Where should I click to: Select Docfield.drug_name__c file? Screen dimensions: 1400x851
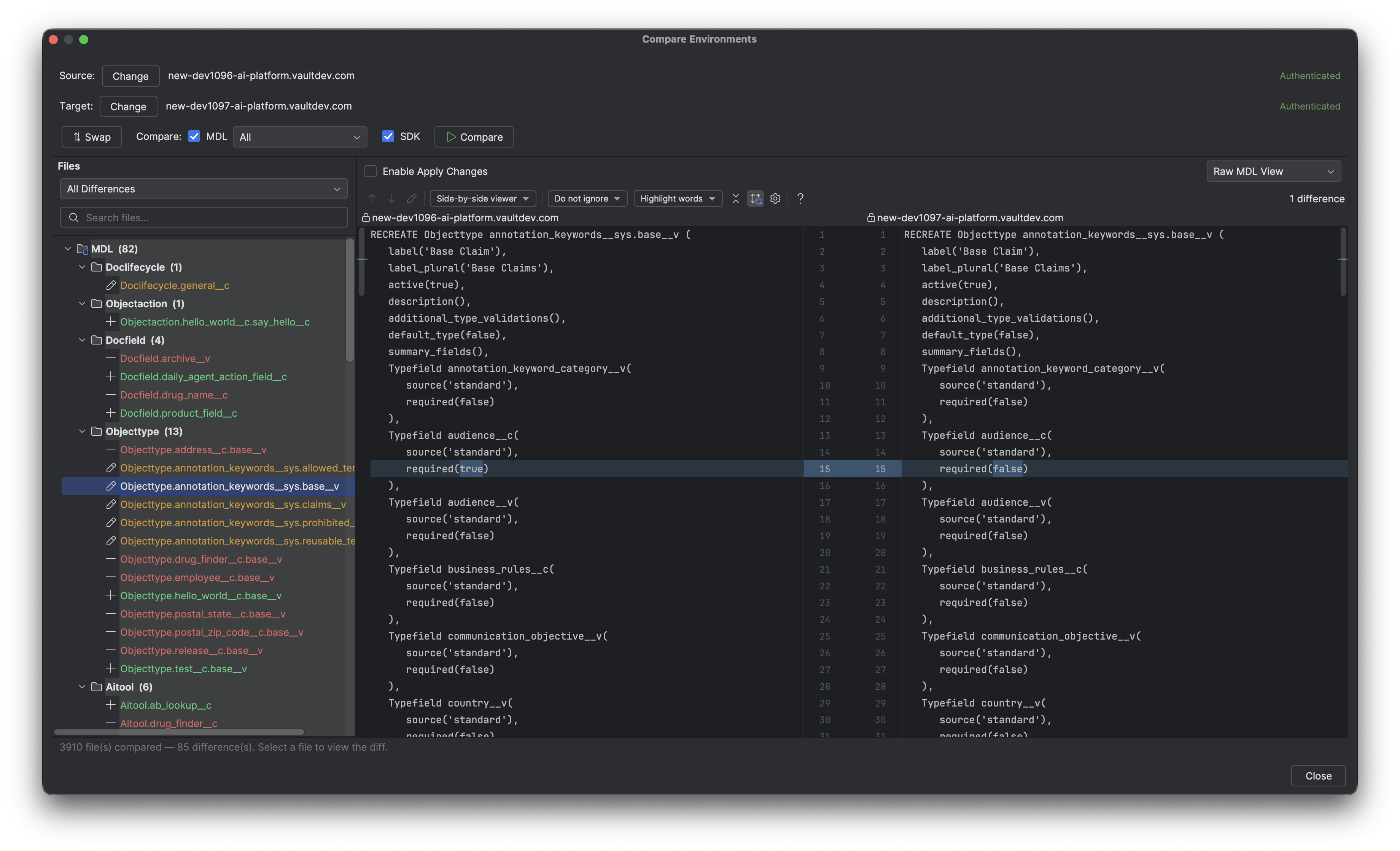pos(174,395)
